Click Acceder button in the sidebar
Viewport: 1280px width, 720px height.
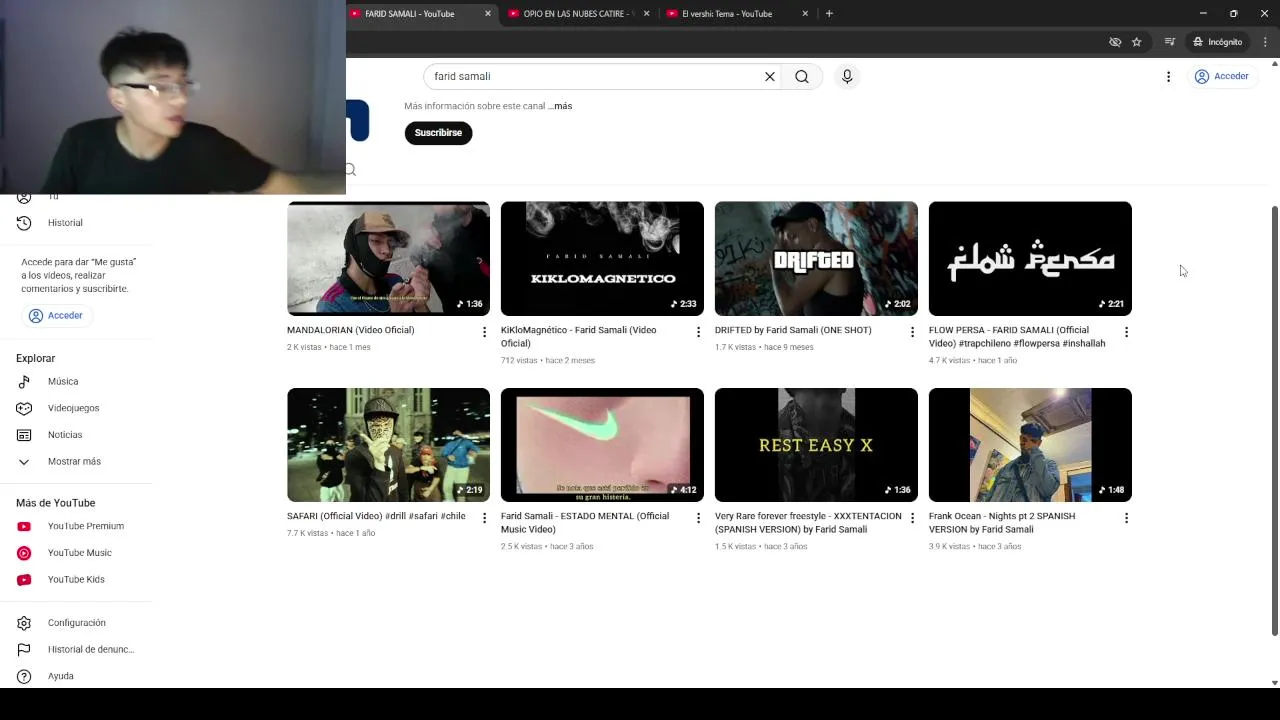coord(56,316)
